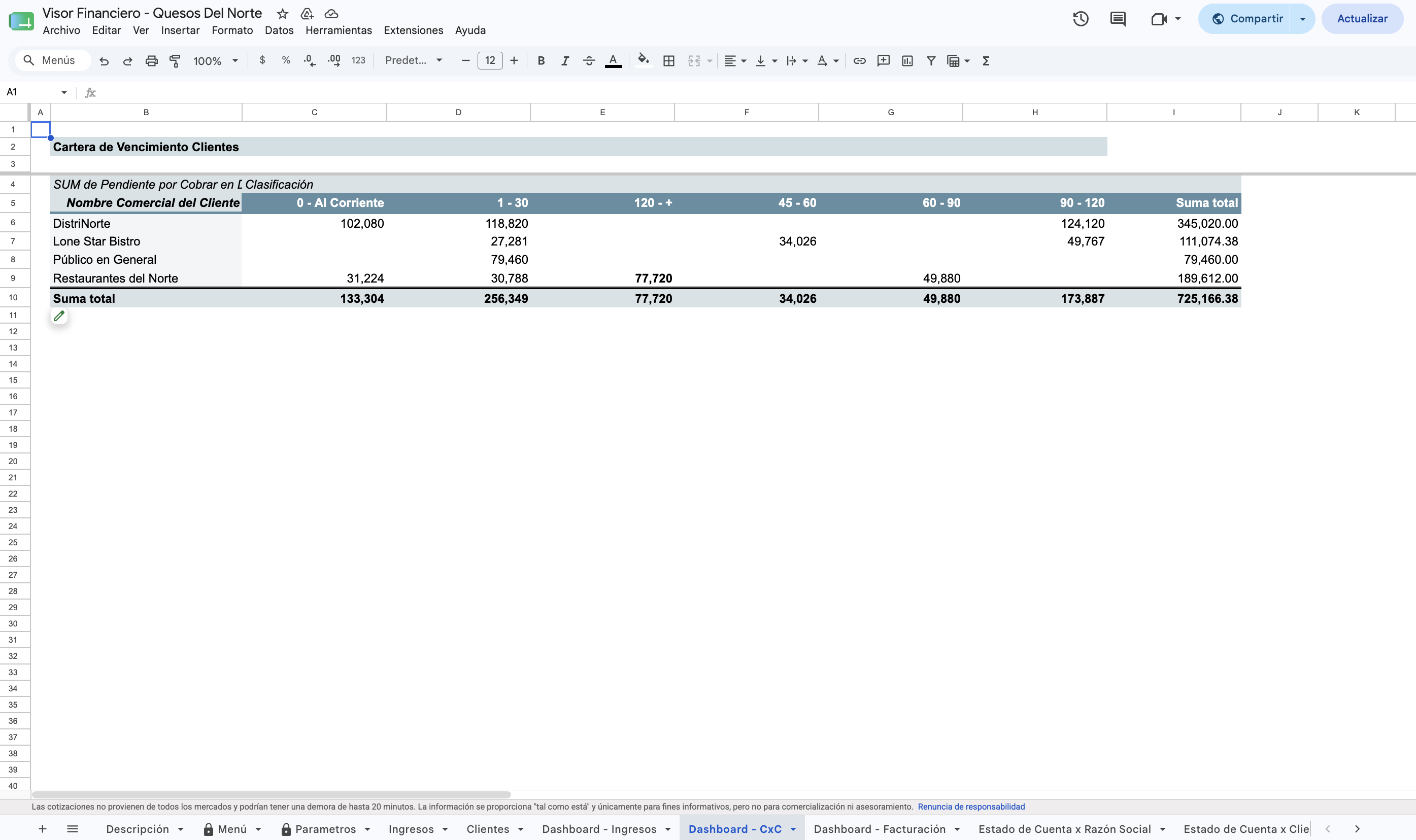
Task: Decrease font size with minus button
Action: coord(465,60)
